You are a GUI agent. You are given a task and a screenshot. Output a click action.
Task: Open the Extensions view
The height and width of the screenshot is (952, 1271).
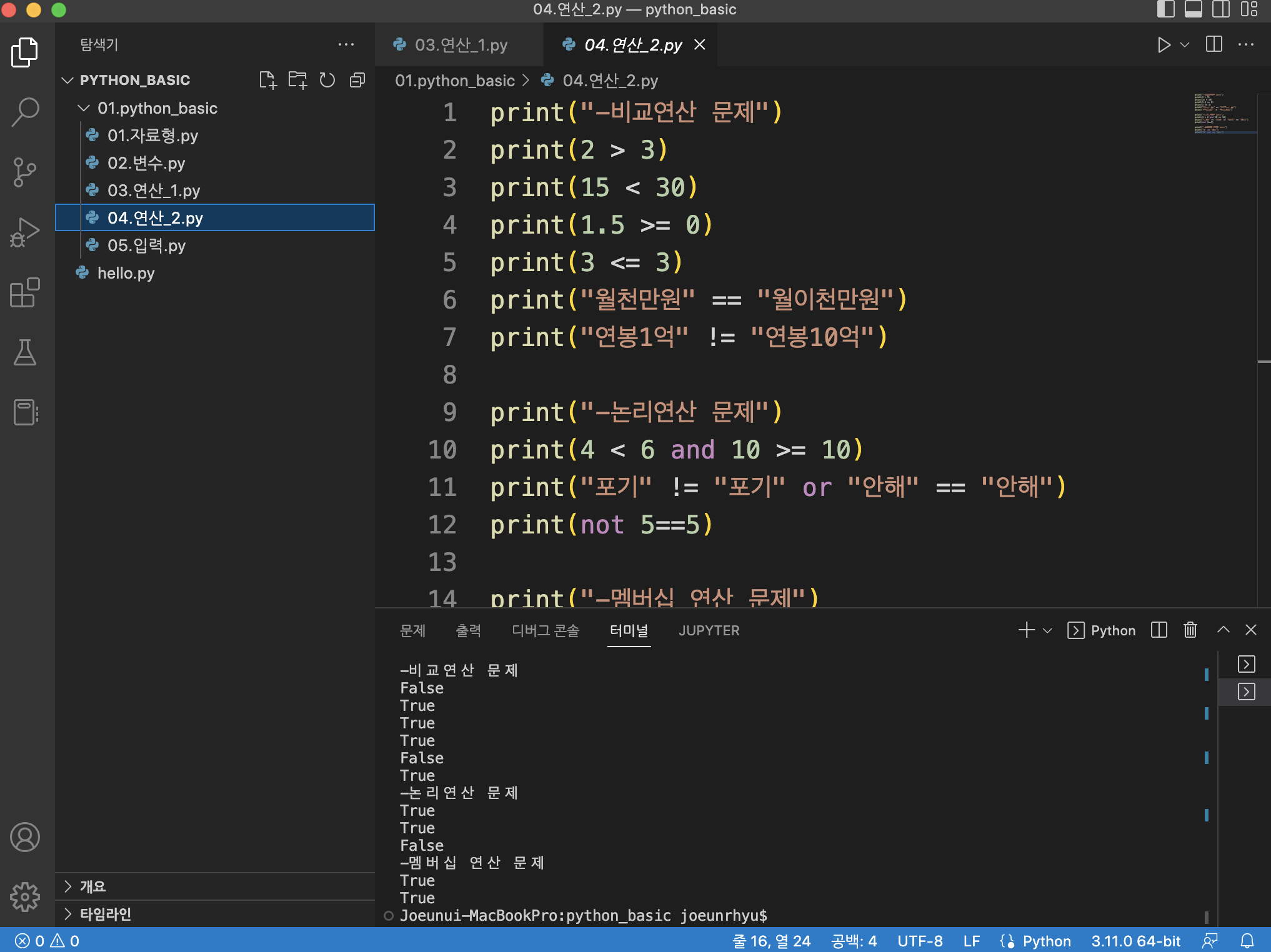click(x=25, y=292)
